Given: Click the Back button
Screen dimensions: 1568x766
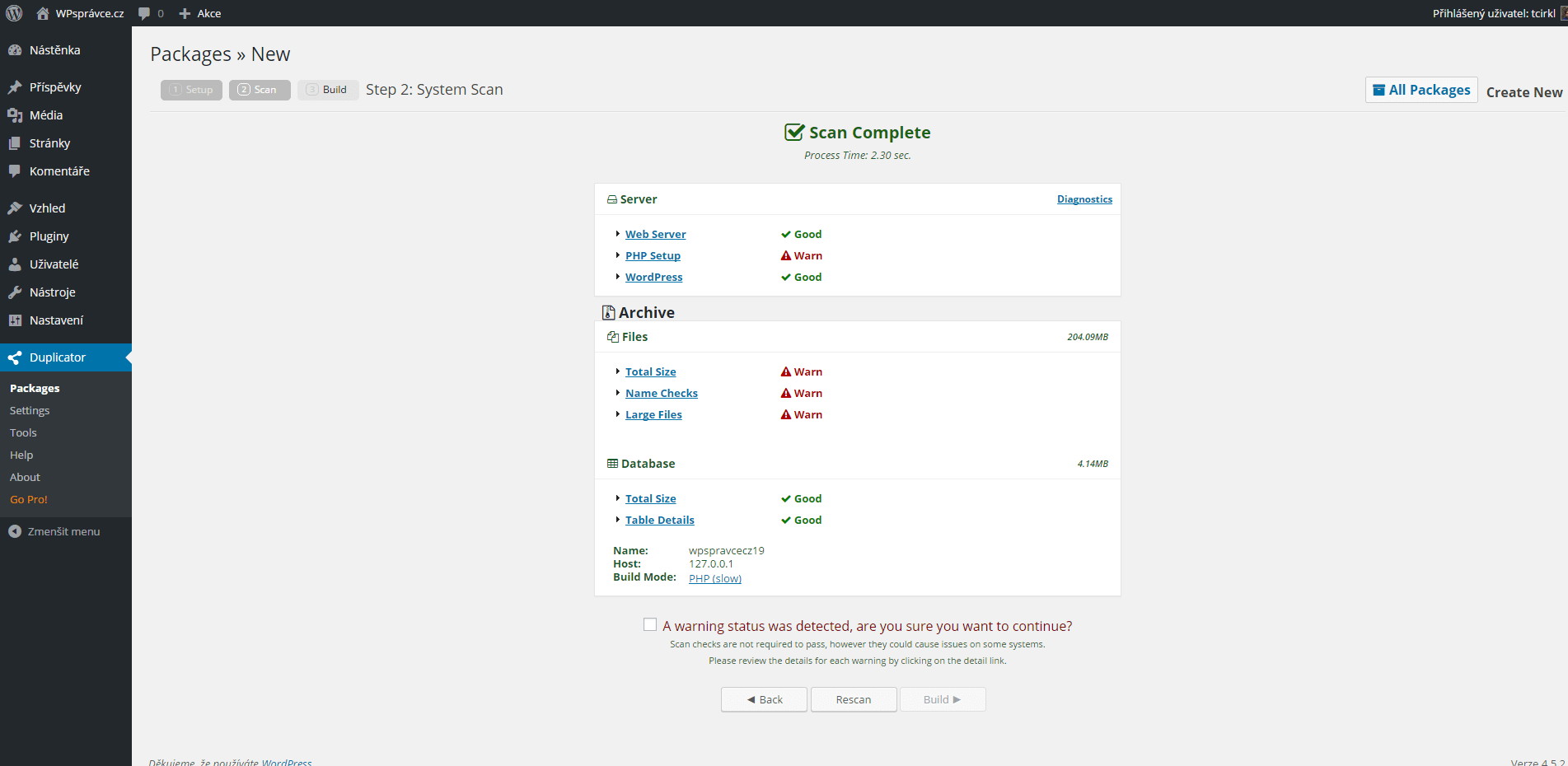Looking at the screenshot, I should point(764,699).
